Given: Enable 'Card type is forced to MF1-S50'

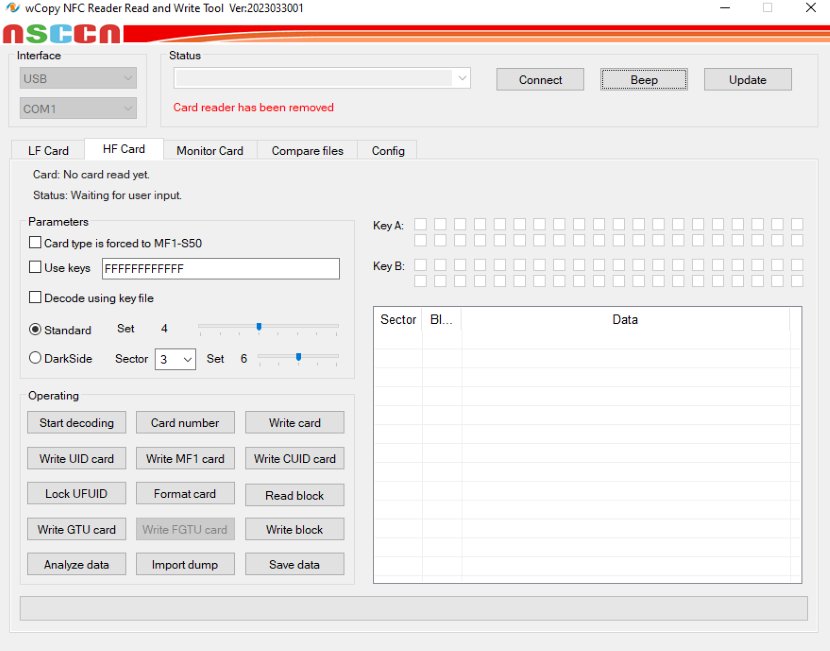Looking at the screenshot, I should tap(36, 243).
